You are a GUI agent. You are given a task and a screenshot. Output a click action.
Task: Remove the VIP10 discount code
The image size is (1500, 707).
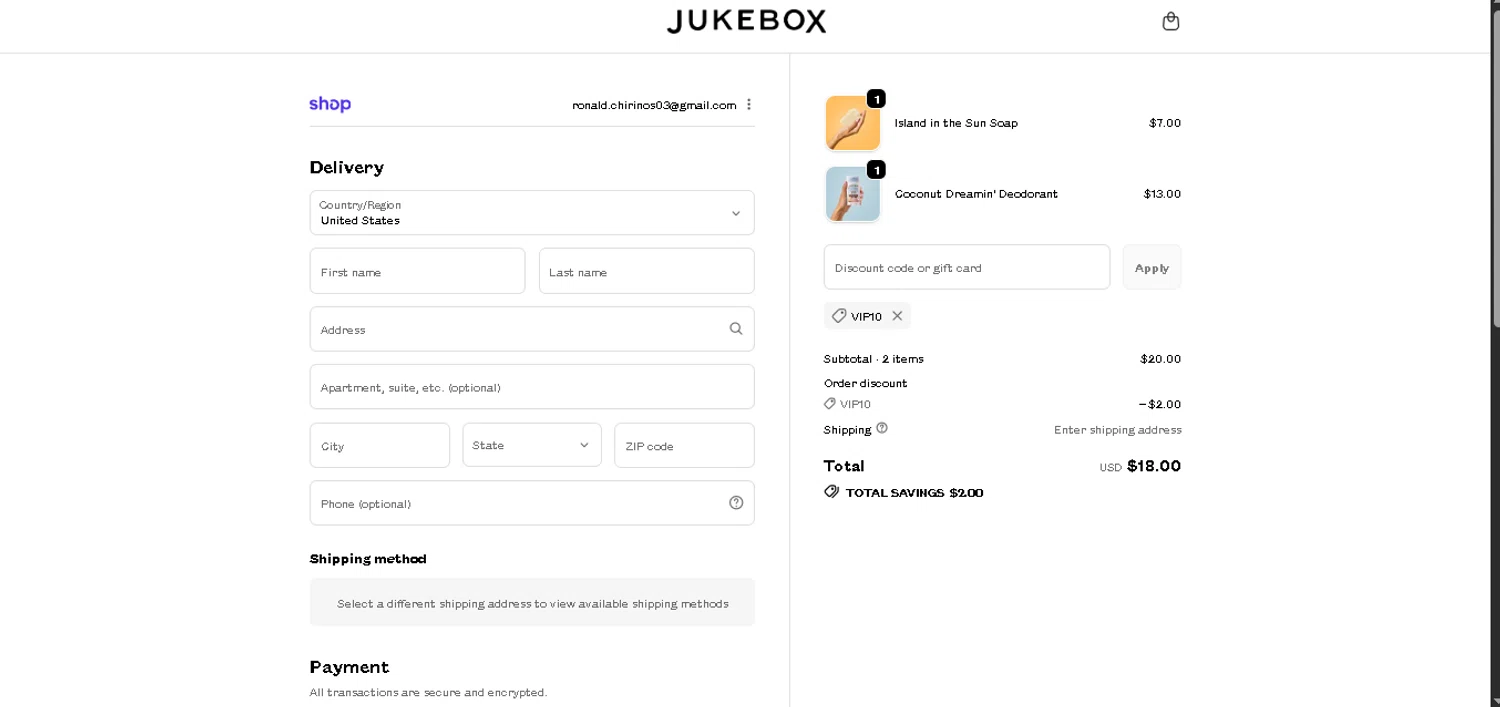tap(897, 316)
